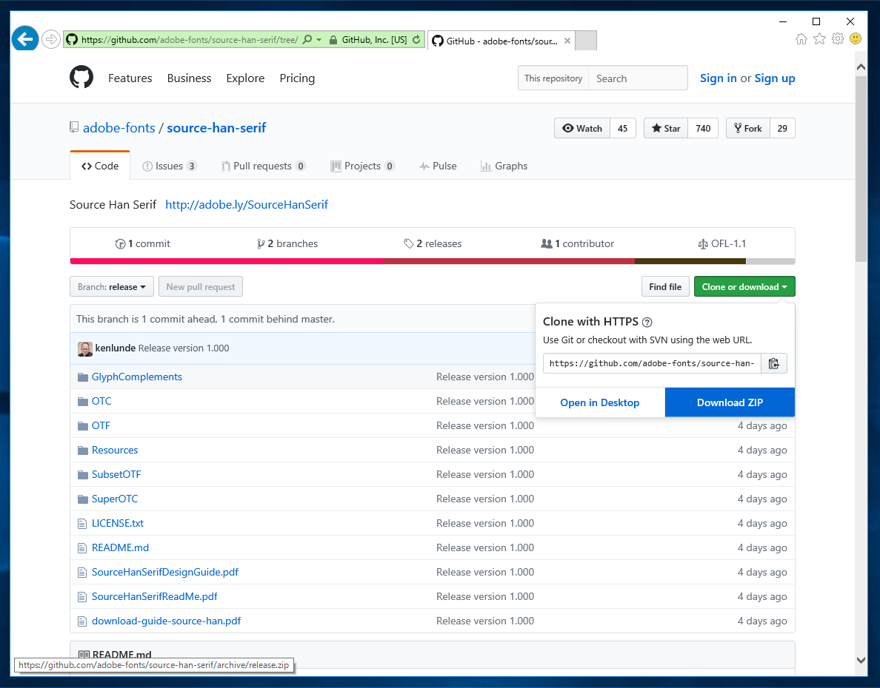Click the Fork button
880x688 pixels.
(x=748, y=129)
